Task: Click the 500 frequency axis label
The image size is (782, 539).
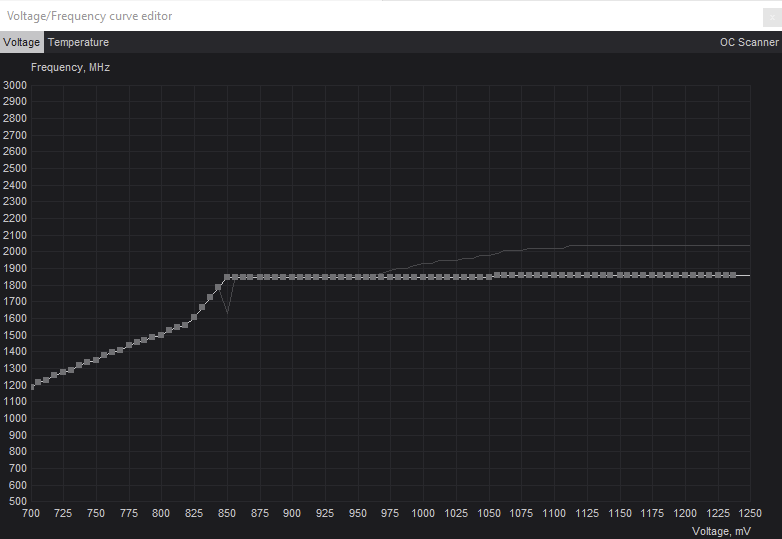Action: 17,502
